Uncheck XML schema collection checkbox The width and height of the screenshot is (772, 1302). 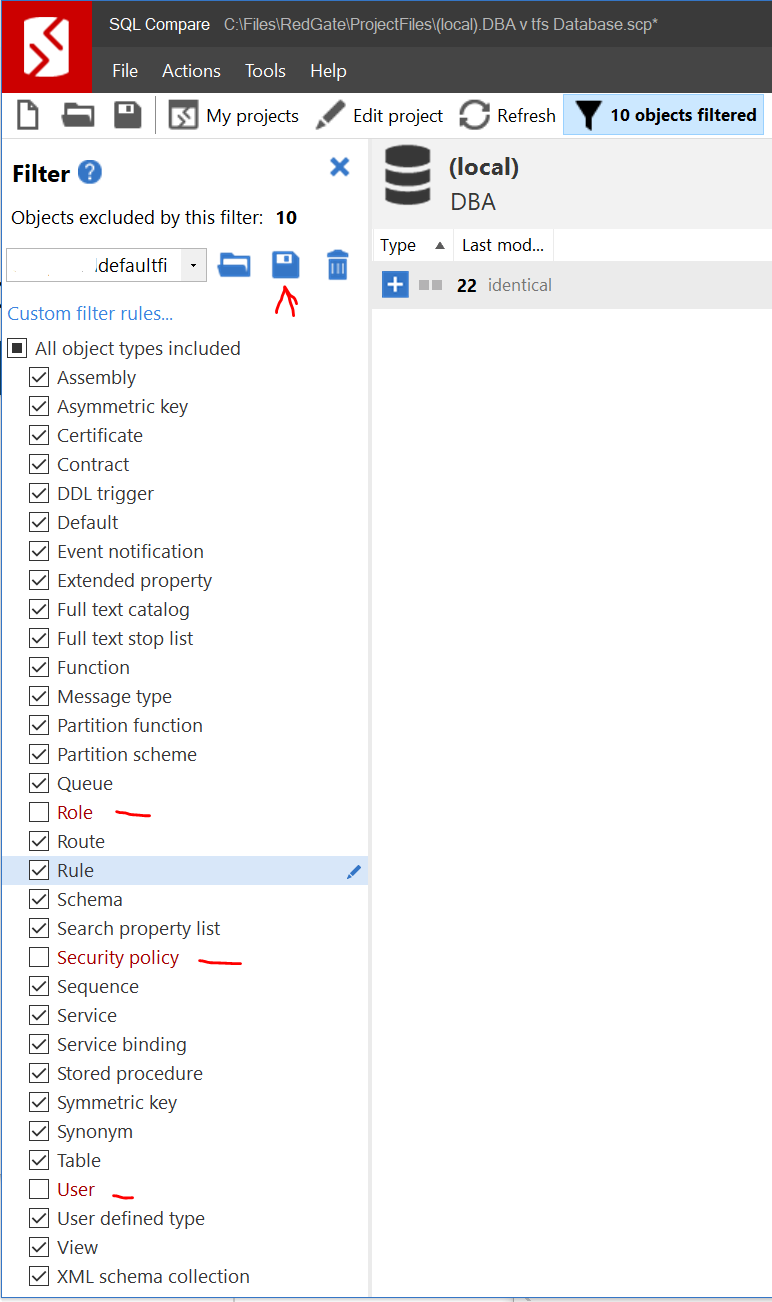(39, 1277)
